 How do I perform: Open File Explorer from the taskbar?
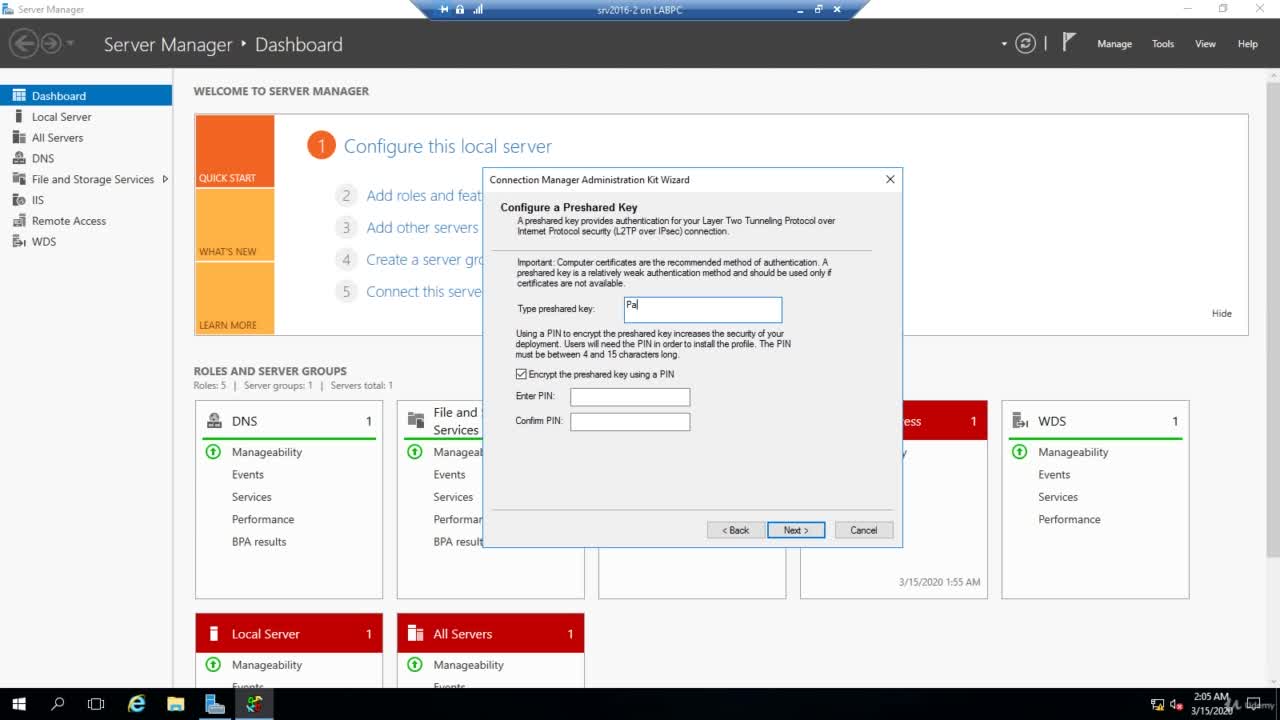point(176,704)
